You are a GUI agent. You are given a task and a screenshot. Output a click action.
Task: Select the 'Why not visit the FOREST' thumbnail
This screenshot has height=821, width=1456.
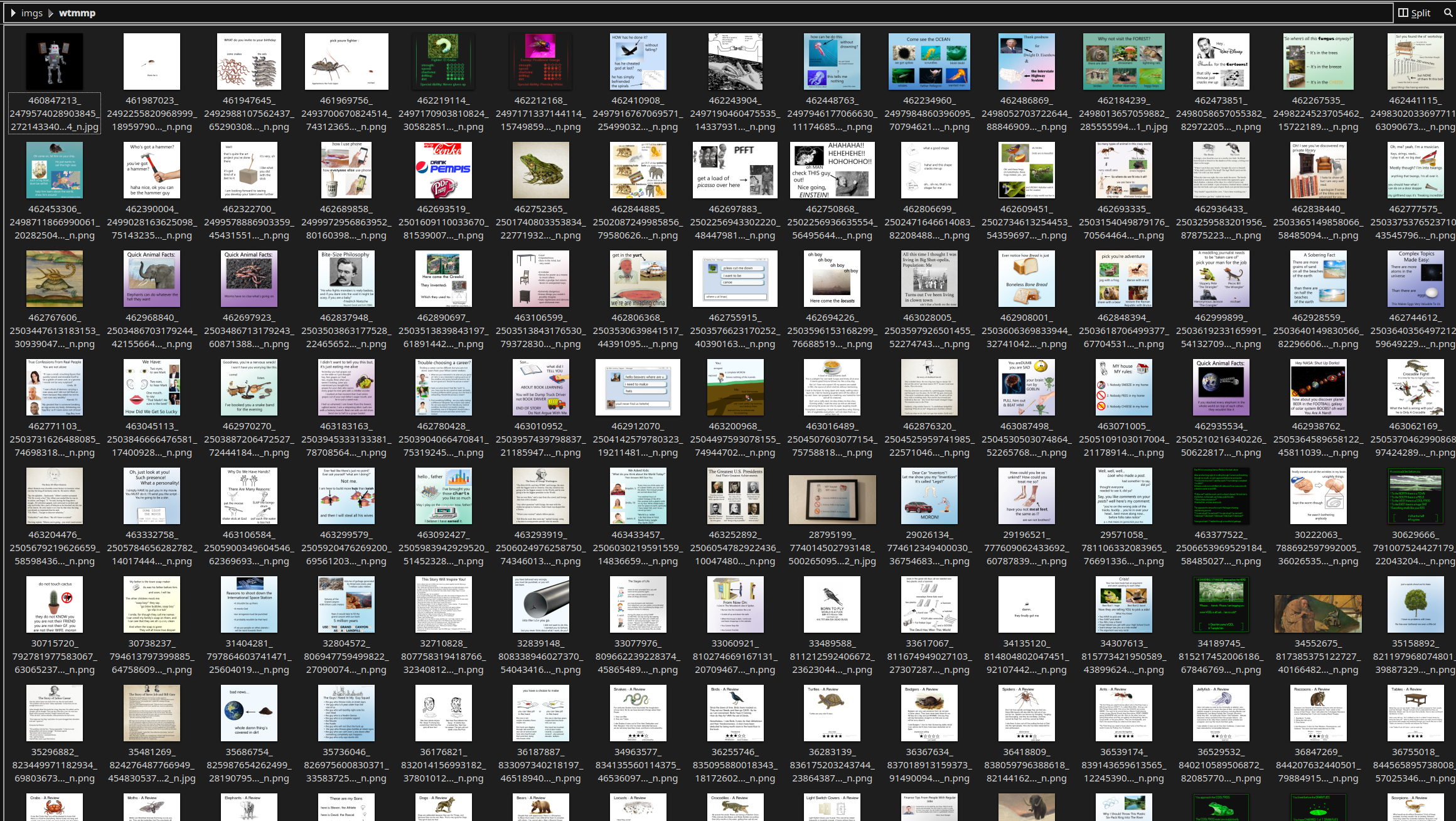pyautogui.click(x=1124, y=62)
